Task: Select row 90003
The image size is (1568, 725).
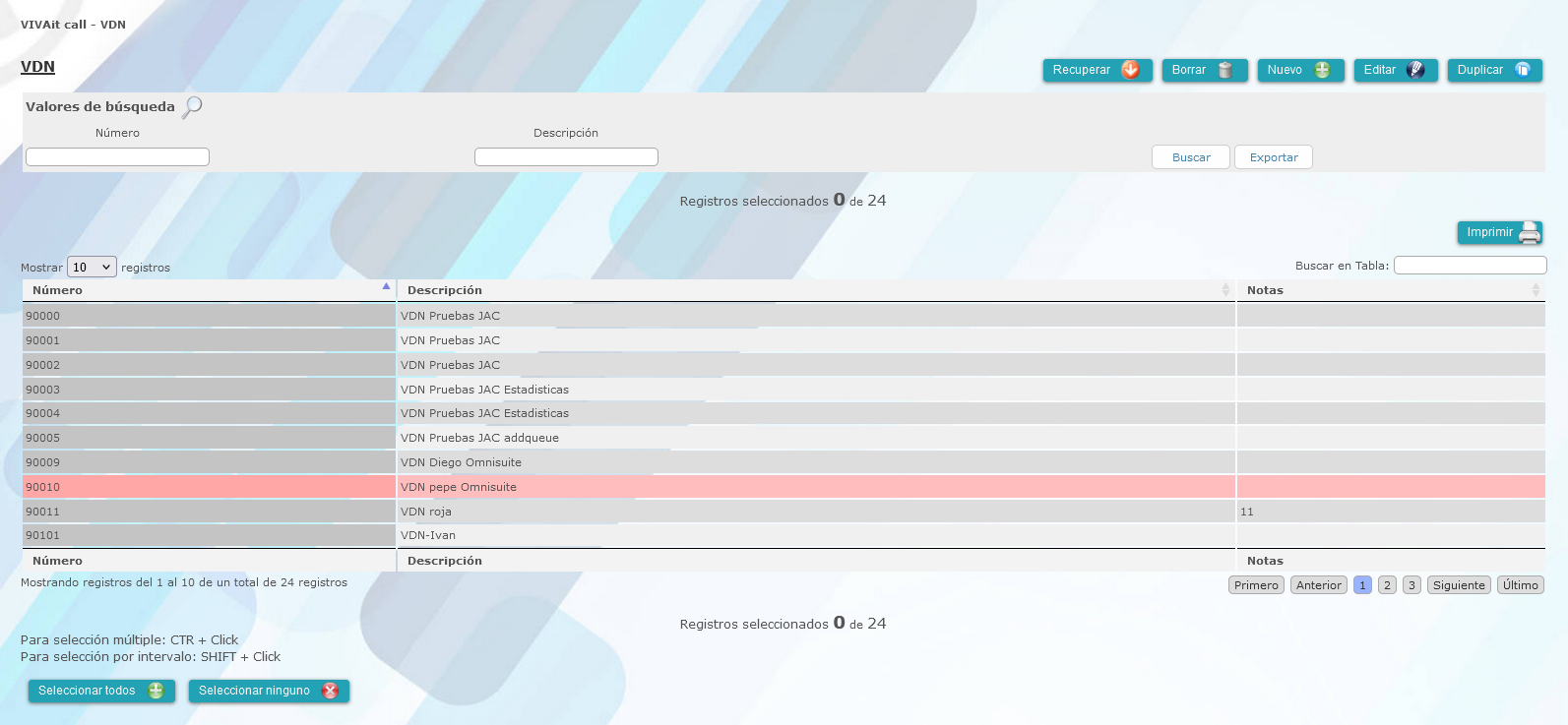Action: point(784,390)
